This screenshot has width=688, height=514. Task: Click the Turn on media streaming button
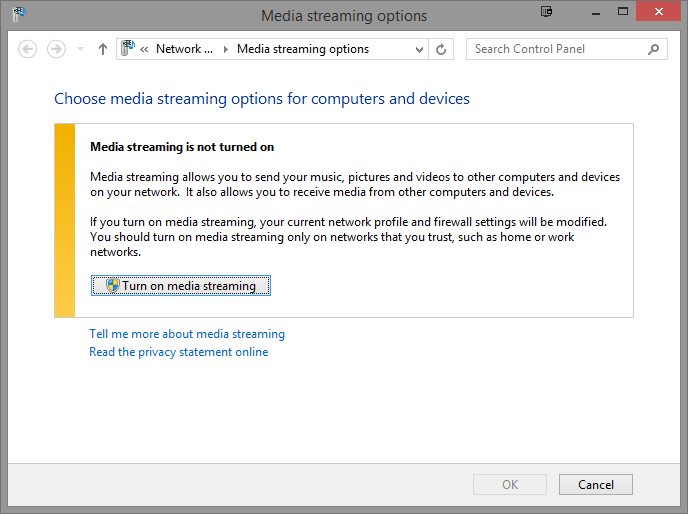[181, 286]
